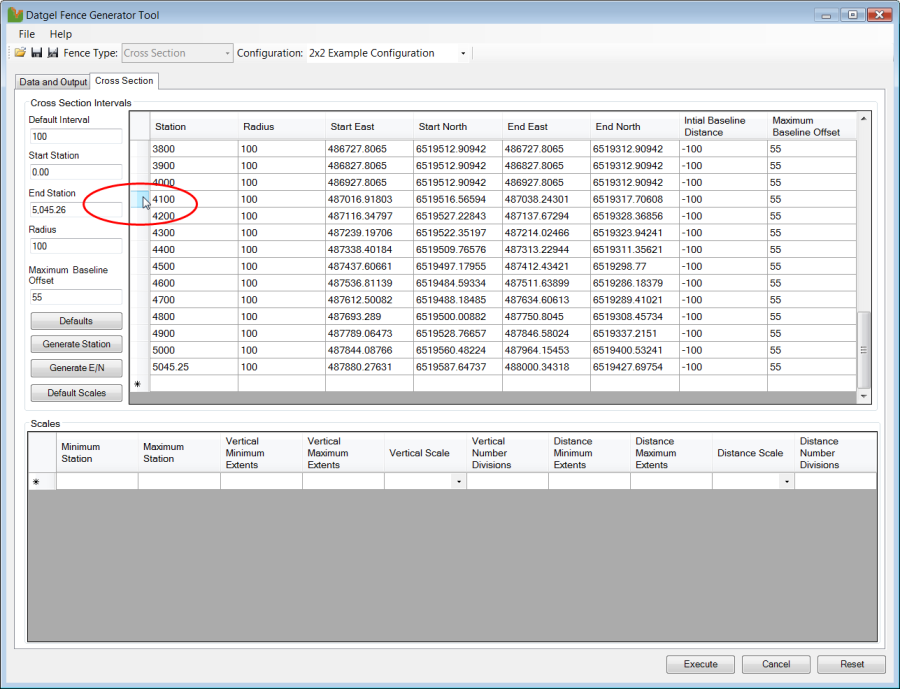Click scroll up arrow of intervals grid
Screen dimensions: 900x689
(x=864, y=118)
